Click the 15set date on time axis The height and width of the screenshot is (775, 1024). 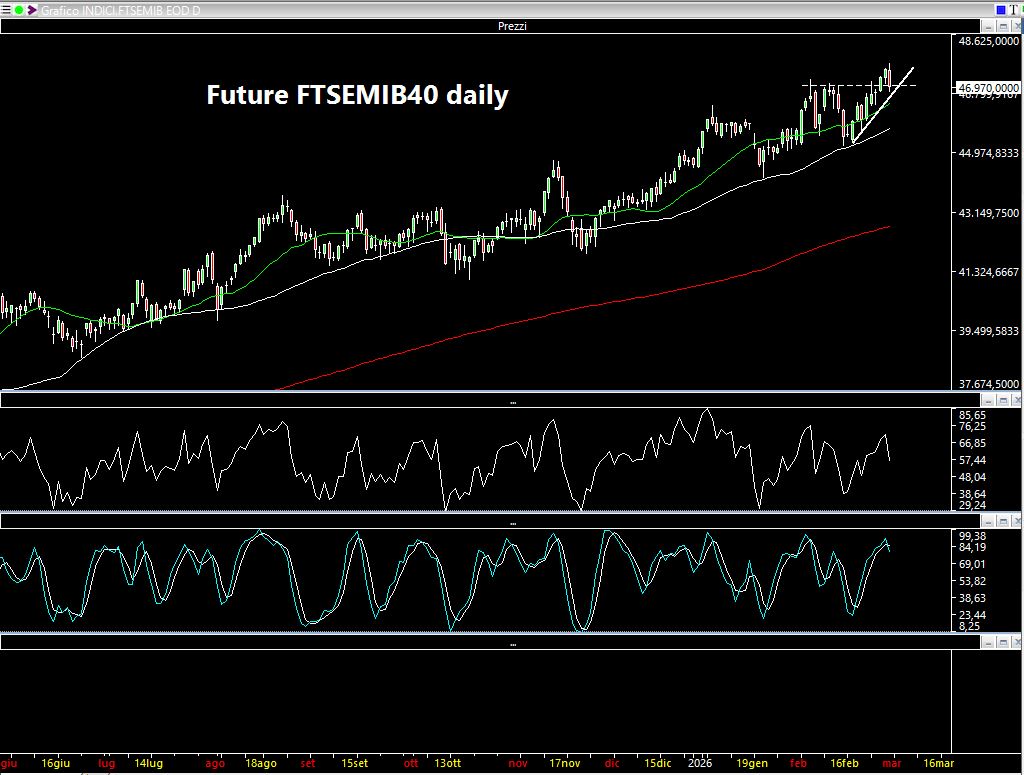354,763
